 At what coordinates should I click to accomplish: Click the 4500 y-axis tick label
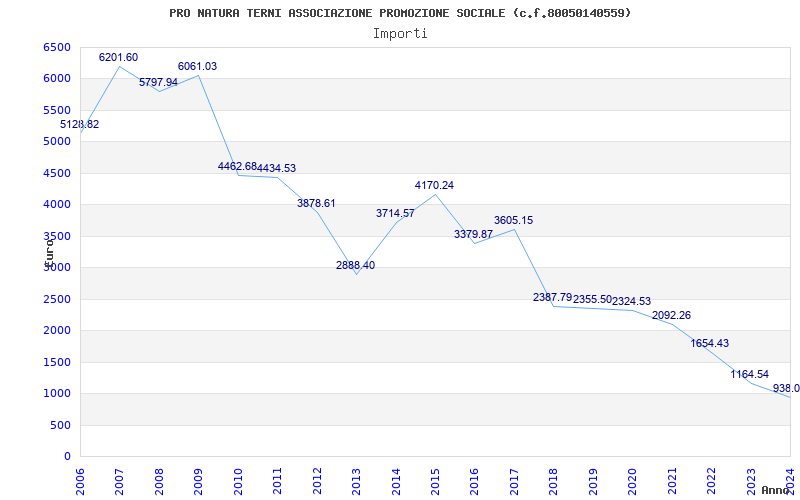tap(57, 173)
